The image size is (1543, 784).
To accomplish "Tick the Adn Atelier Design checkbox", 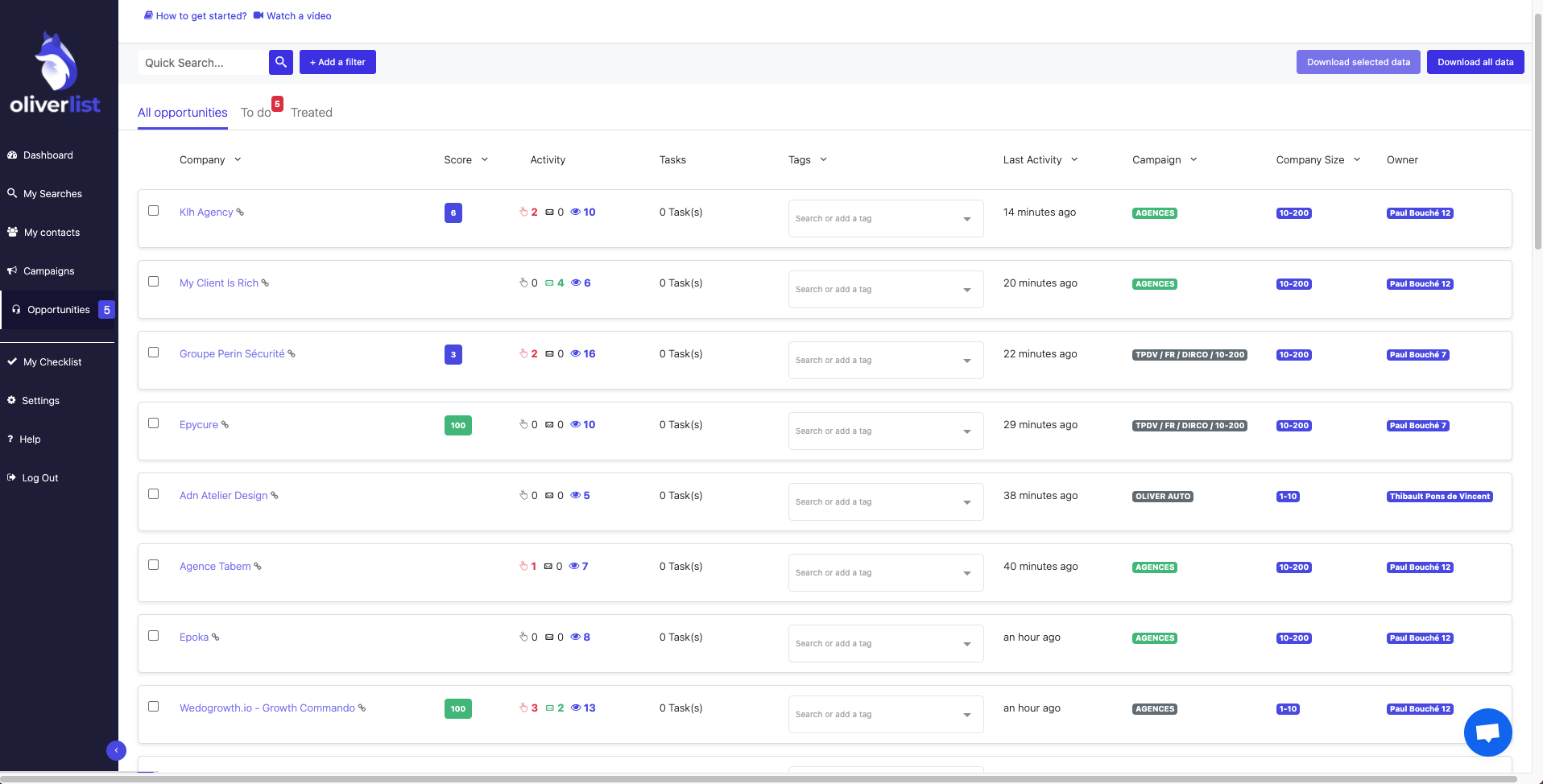I will click(x=154, y=494).
